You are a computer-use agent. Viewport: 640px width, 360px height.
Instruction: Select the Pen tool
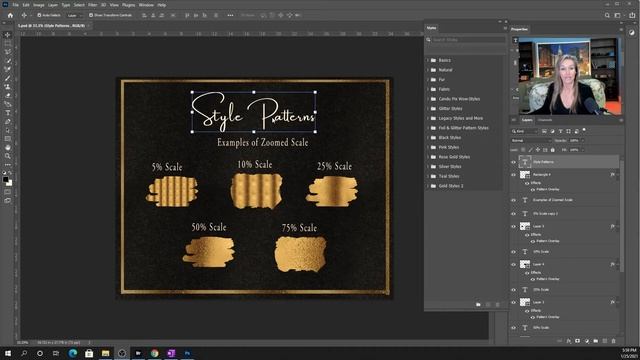point(7,121)
